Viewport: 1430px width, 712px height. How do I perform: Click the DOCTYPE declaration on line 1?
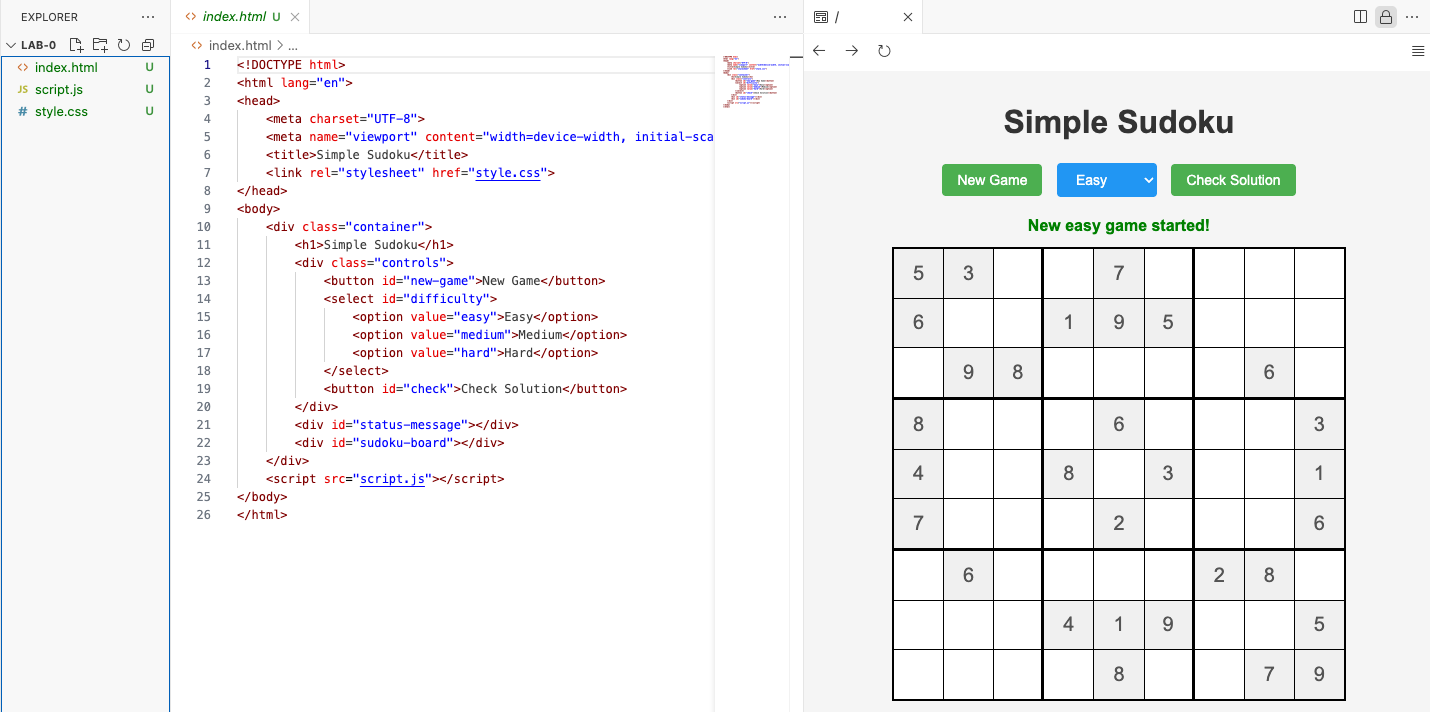(x=291, y=65)
